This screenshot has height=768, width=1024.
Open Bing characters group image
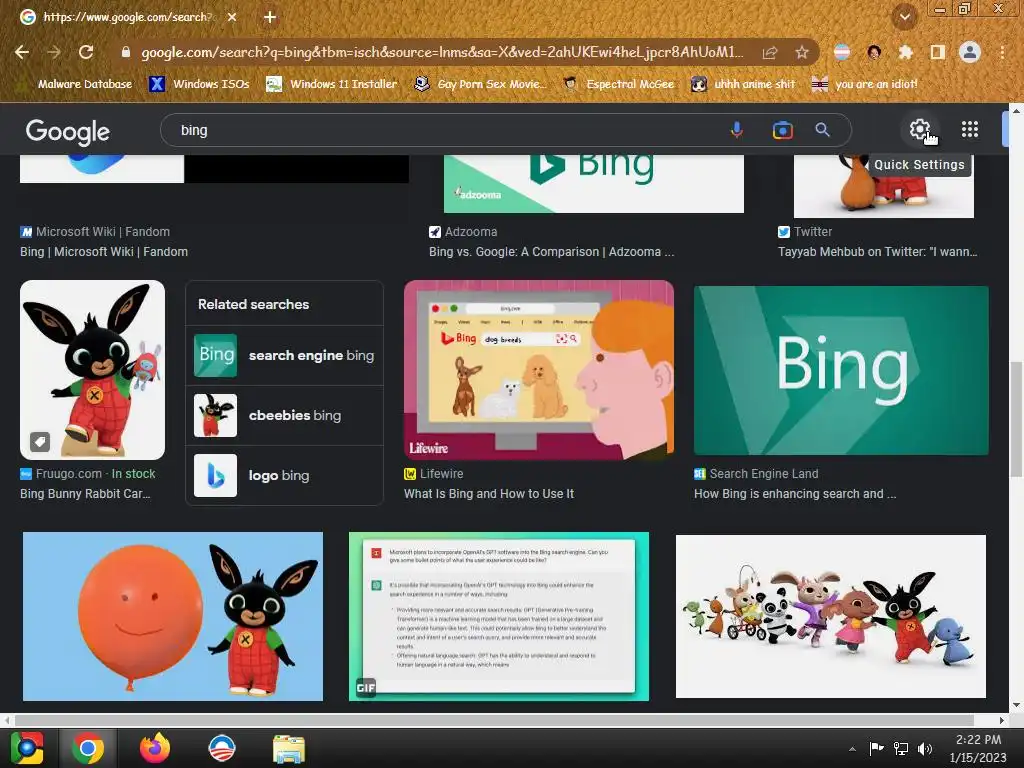pos(831,616)
